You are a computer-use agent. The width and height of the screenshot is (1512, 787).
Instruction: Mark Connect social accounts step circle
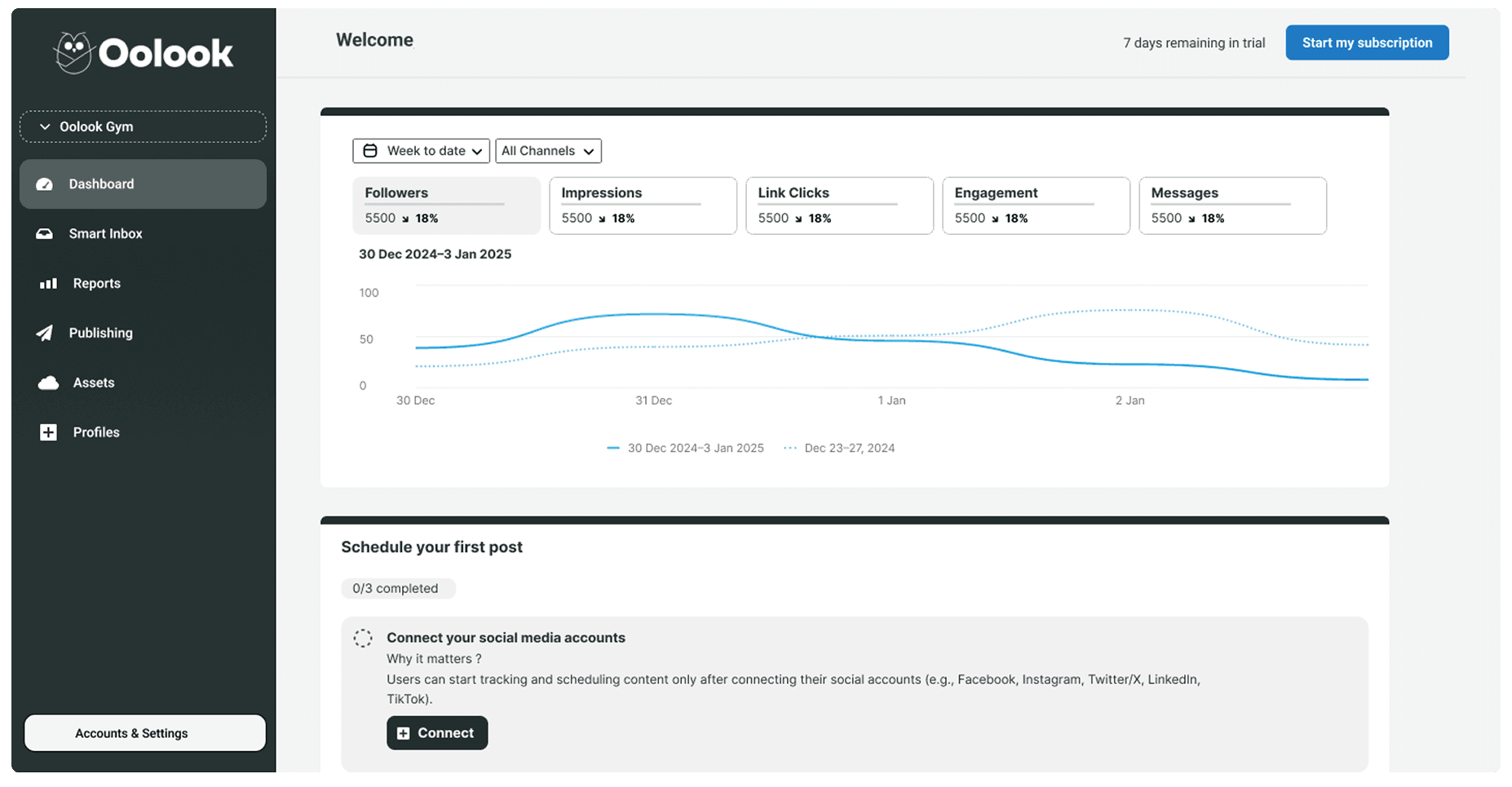coord(363,638)
